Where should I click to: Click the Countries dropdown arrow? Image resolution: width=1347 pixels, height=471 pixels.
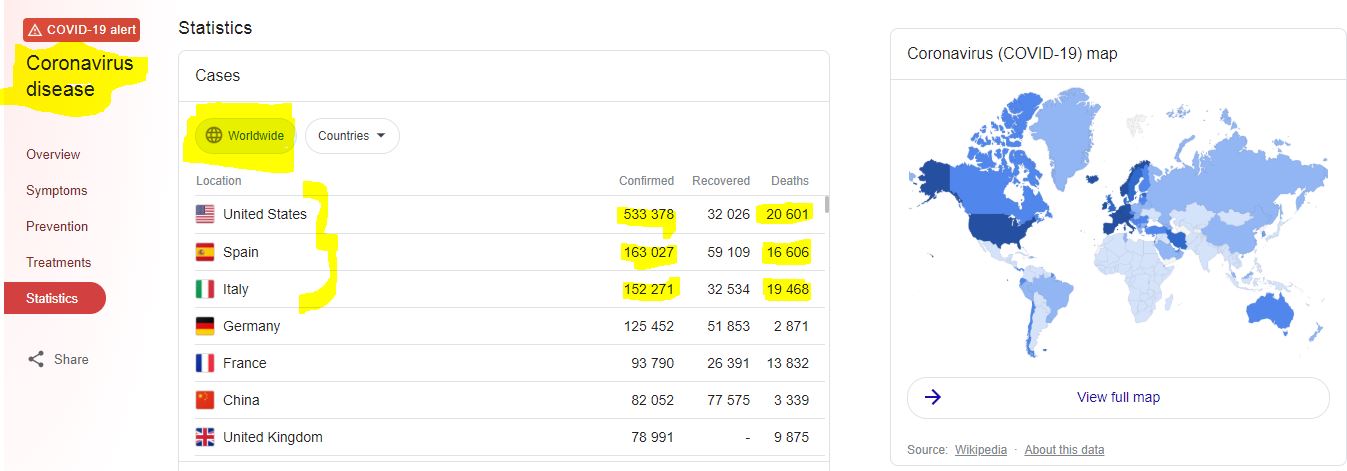(381, 136)
